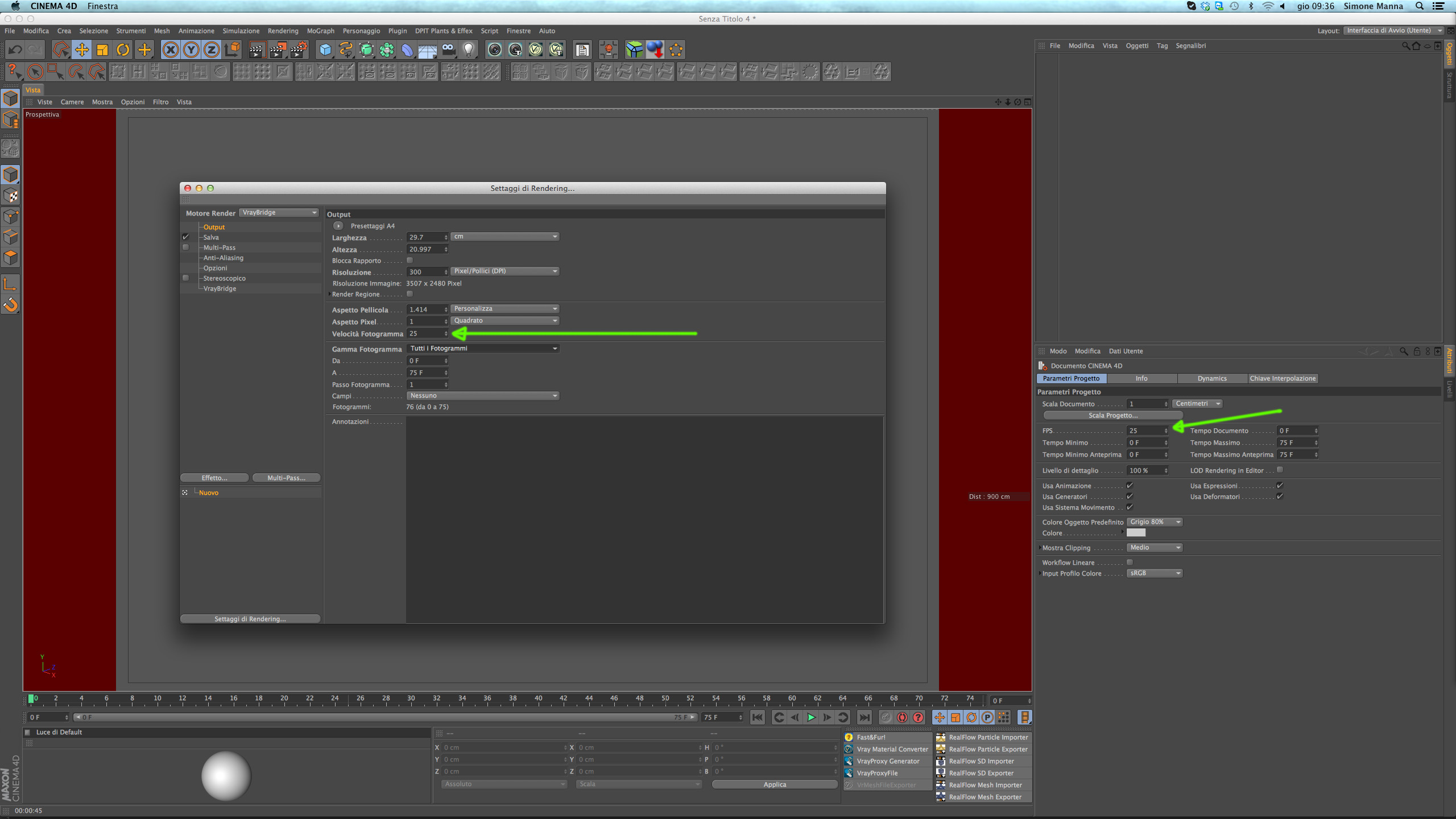Click the Colore swatch in project parameters
Viewport: 1456px width, 819px height.
1136,533
